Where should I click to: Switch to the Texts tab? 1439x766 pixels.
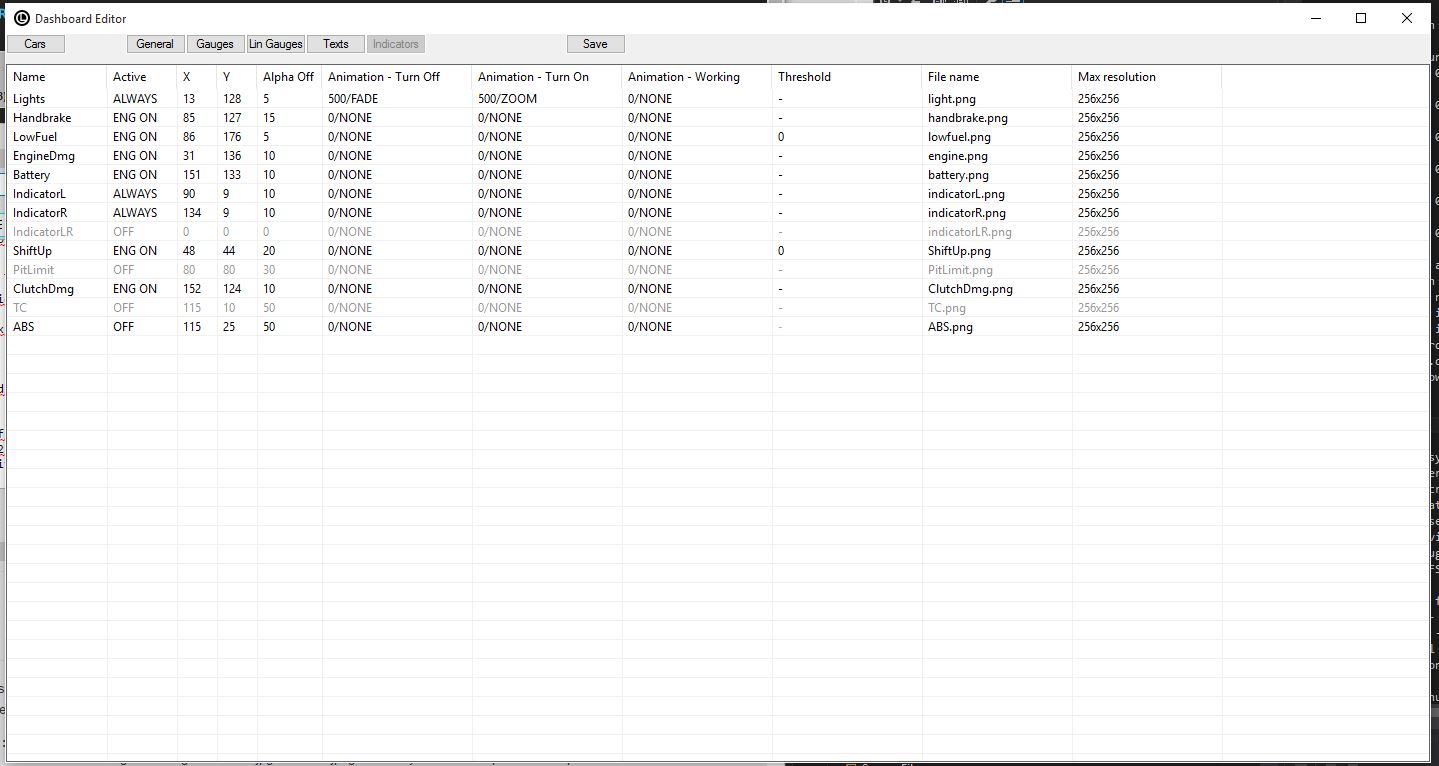click(335, 44)
